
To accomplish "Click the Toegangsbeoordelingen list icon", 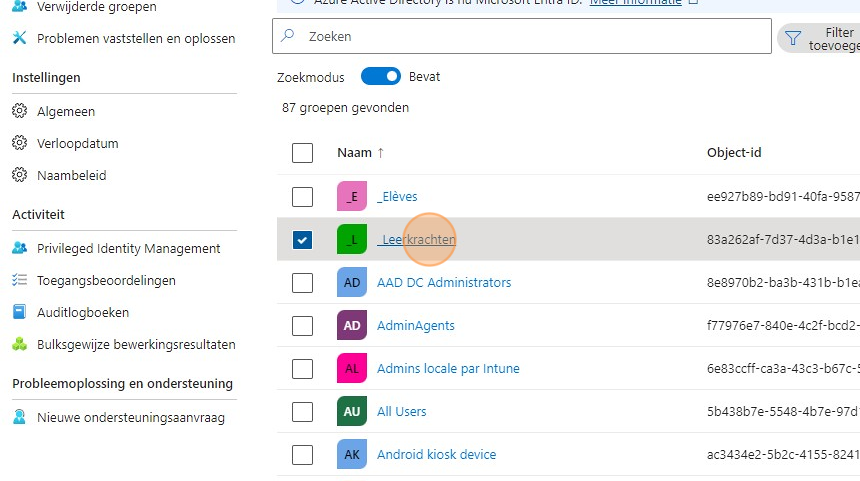I will click(x=19, y=281).
